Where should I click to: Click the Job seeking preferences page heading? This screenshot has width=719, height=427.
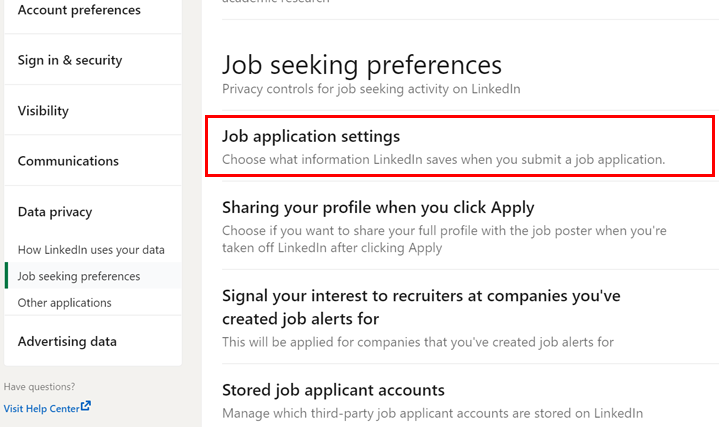[362, 65]
